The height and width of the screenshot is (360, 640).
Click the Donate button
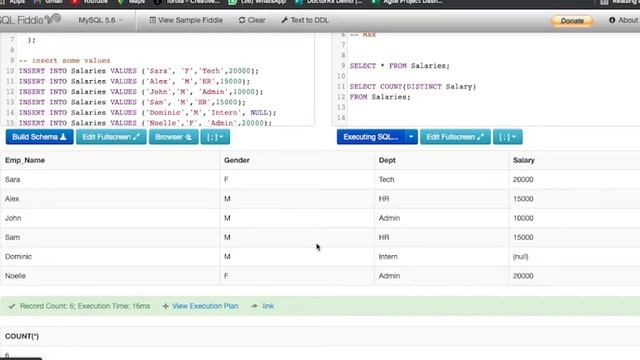[572, 20]
